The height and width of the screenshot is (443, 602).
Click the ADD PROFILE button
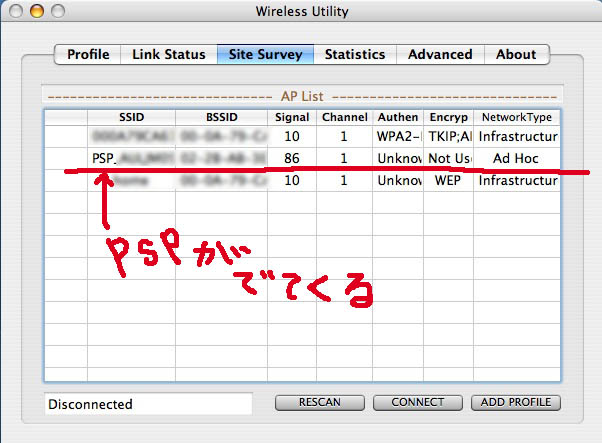(516, 402)
